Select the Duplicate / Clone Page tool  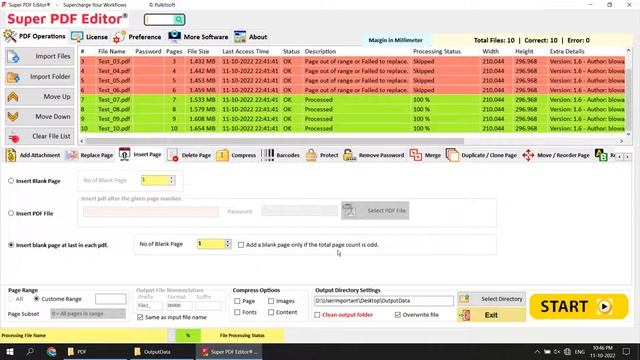pos(482,155)
